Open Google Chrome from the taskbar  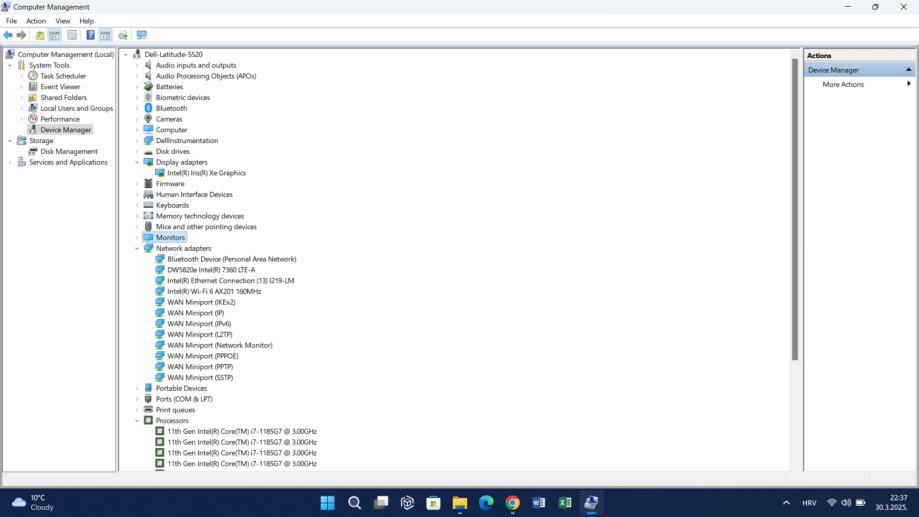[512, 502]
